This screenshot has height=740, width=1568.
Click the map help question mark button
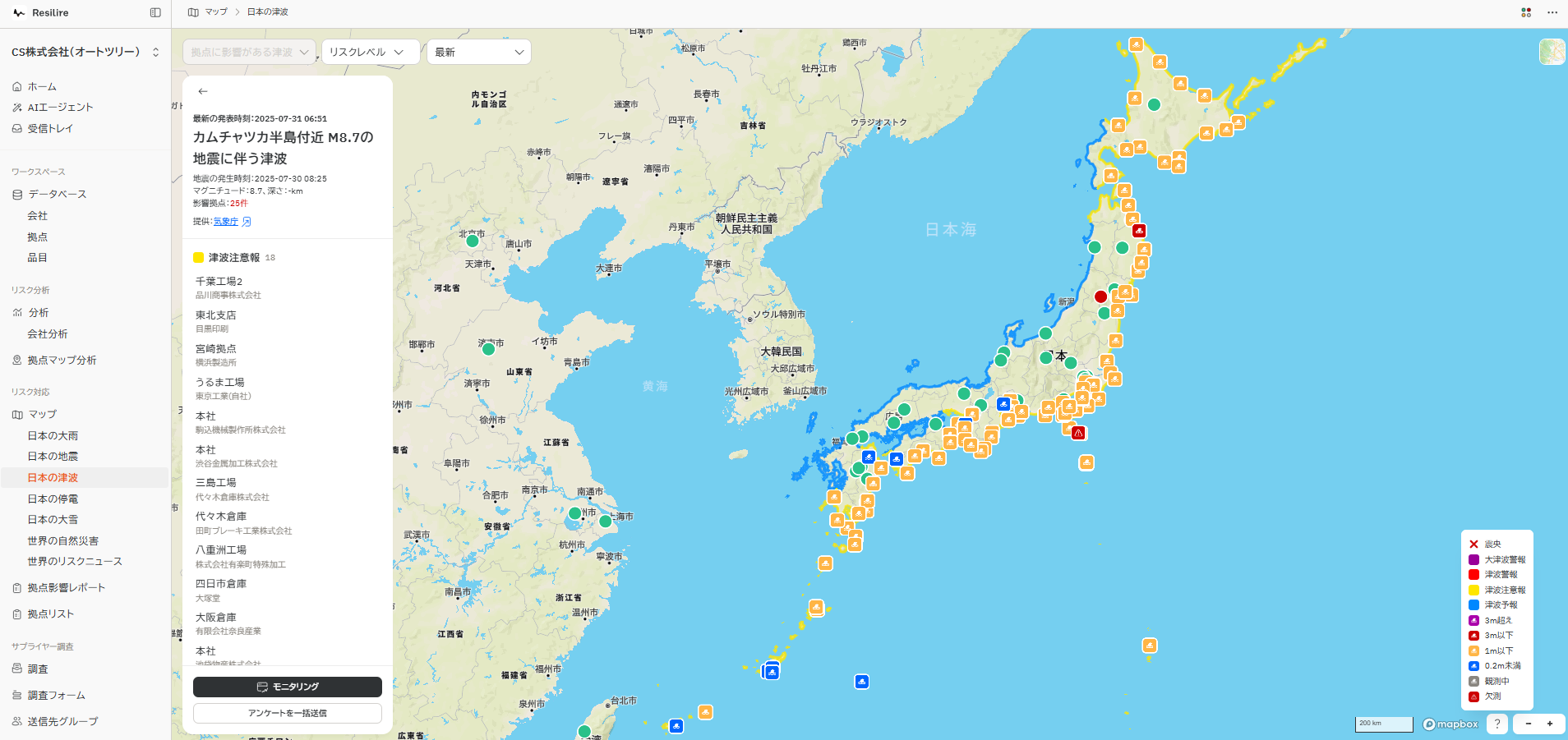tap(1497, 724)
